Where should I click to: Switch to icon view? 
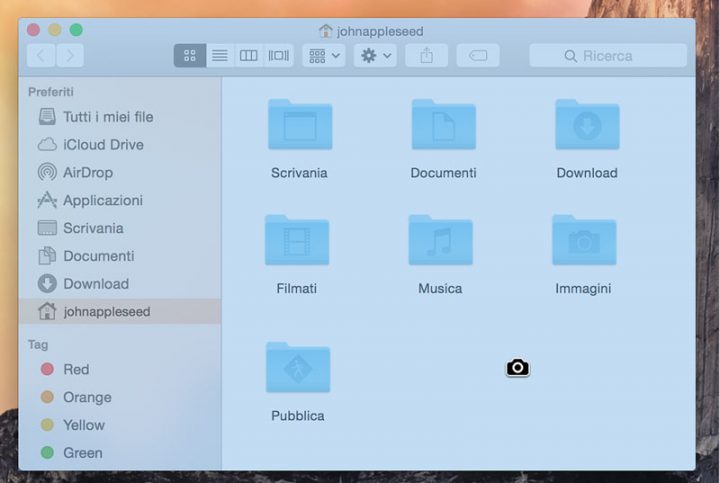pyautogui.click(x=190, y=56)
